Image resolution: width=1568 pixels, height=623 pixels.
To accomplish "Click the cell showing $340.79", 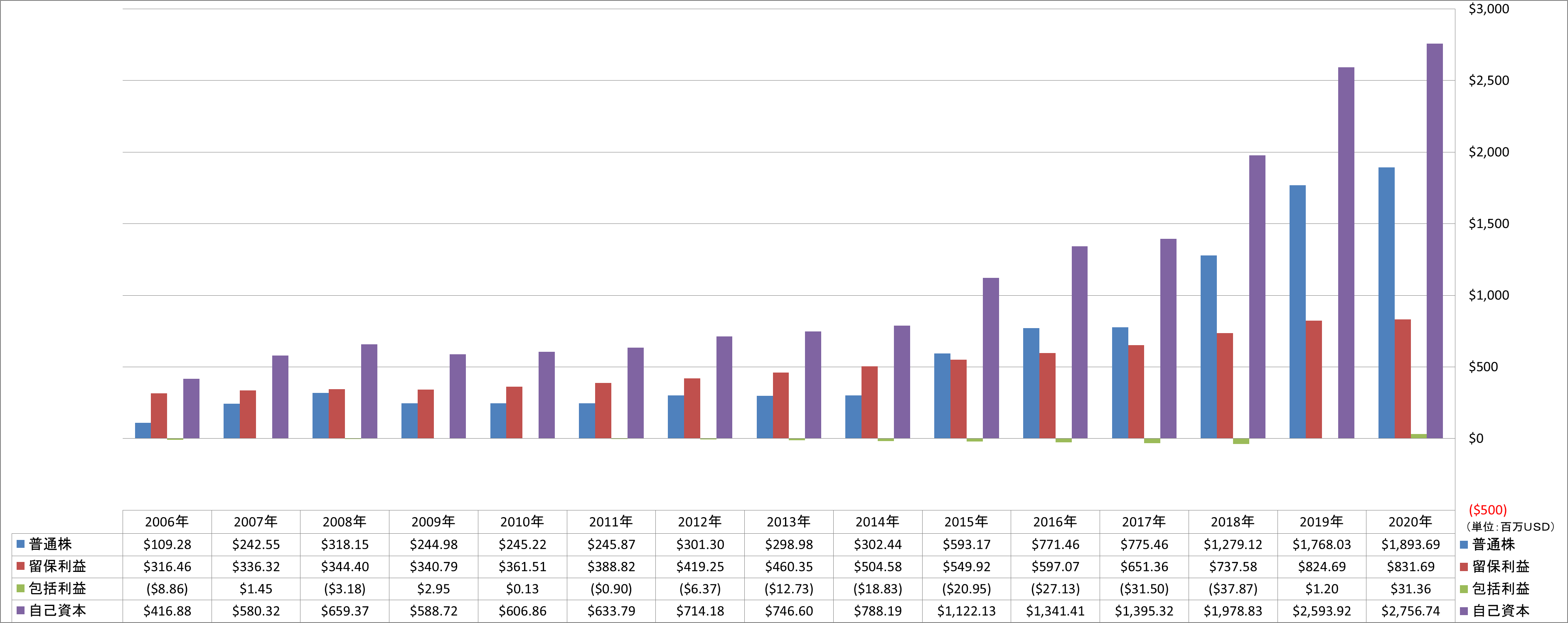I will pos(433,567).
